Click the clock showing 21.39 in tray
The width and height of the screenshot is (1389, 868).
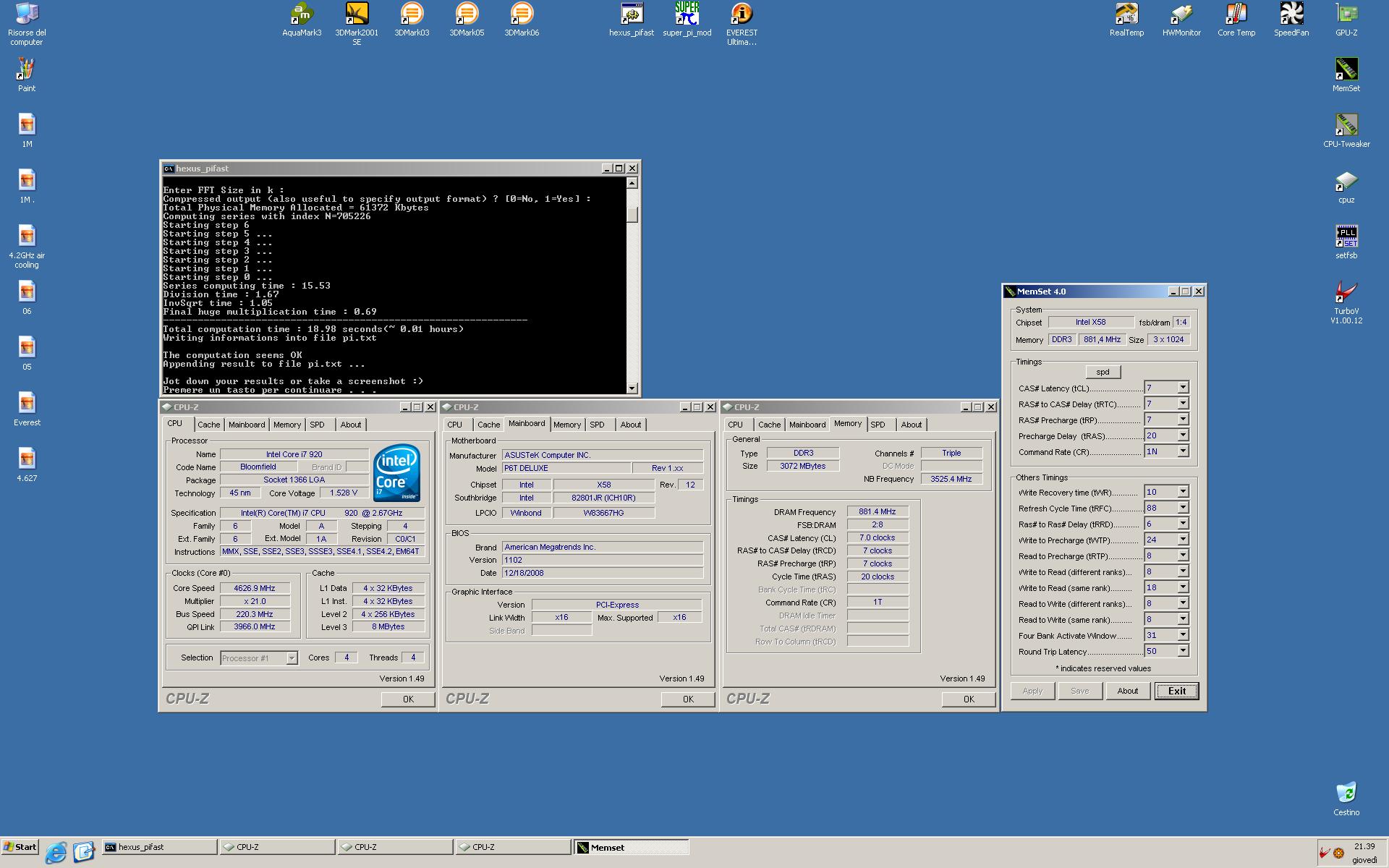tap(1364, 846)
